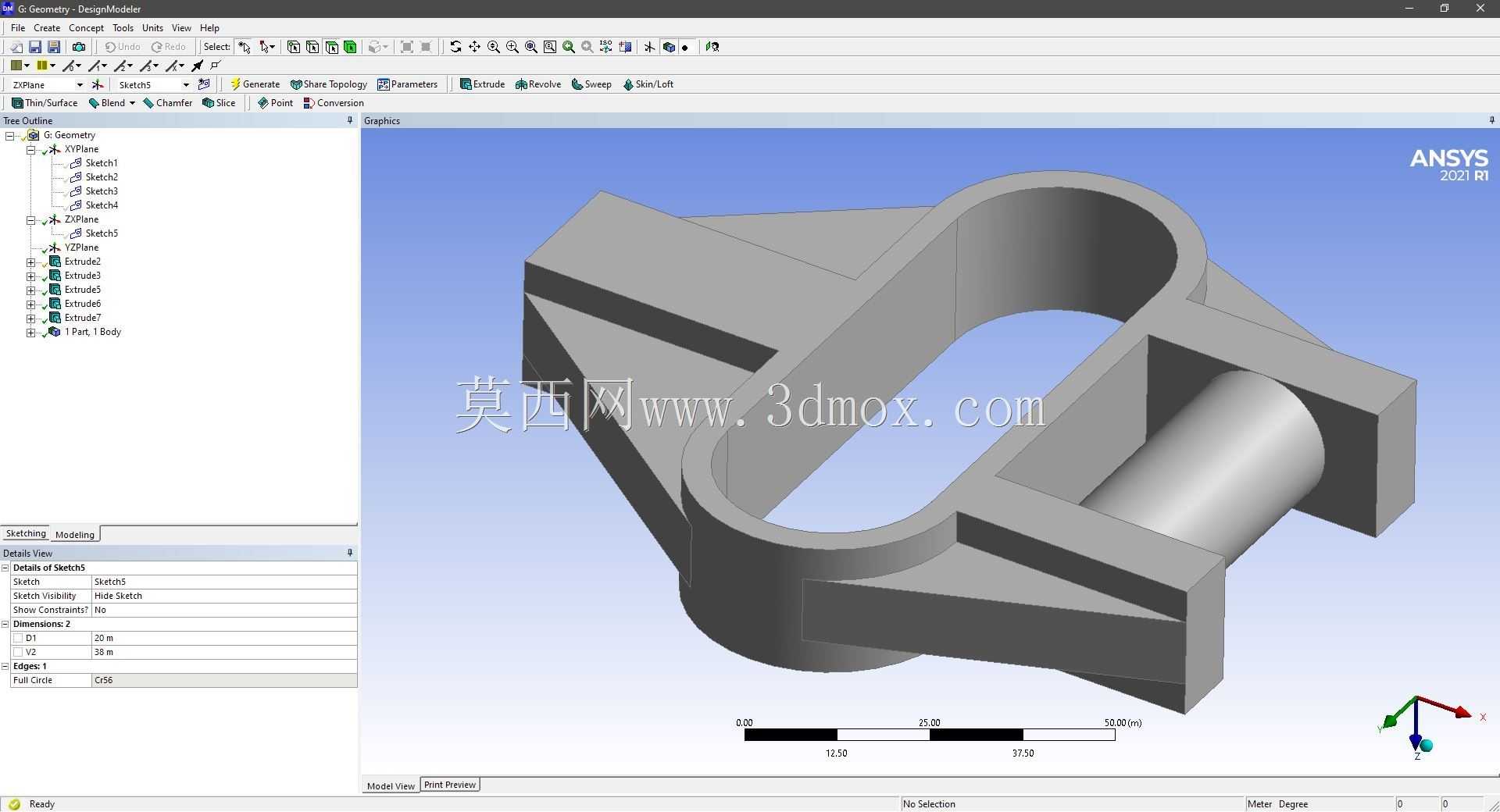The height and width of the screenshot is (812, 1500).
Task: Open the Concept menu
Action: (x=86, y=28)
